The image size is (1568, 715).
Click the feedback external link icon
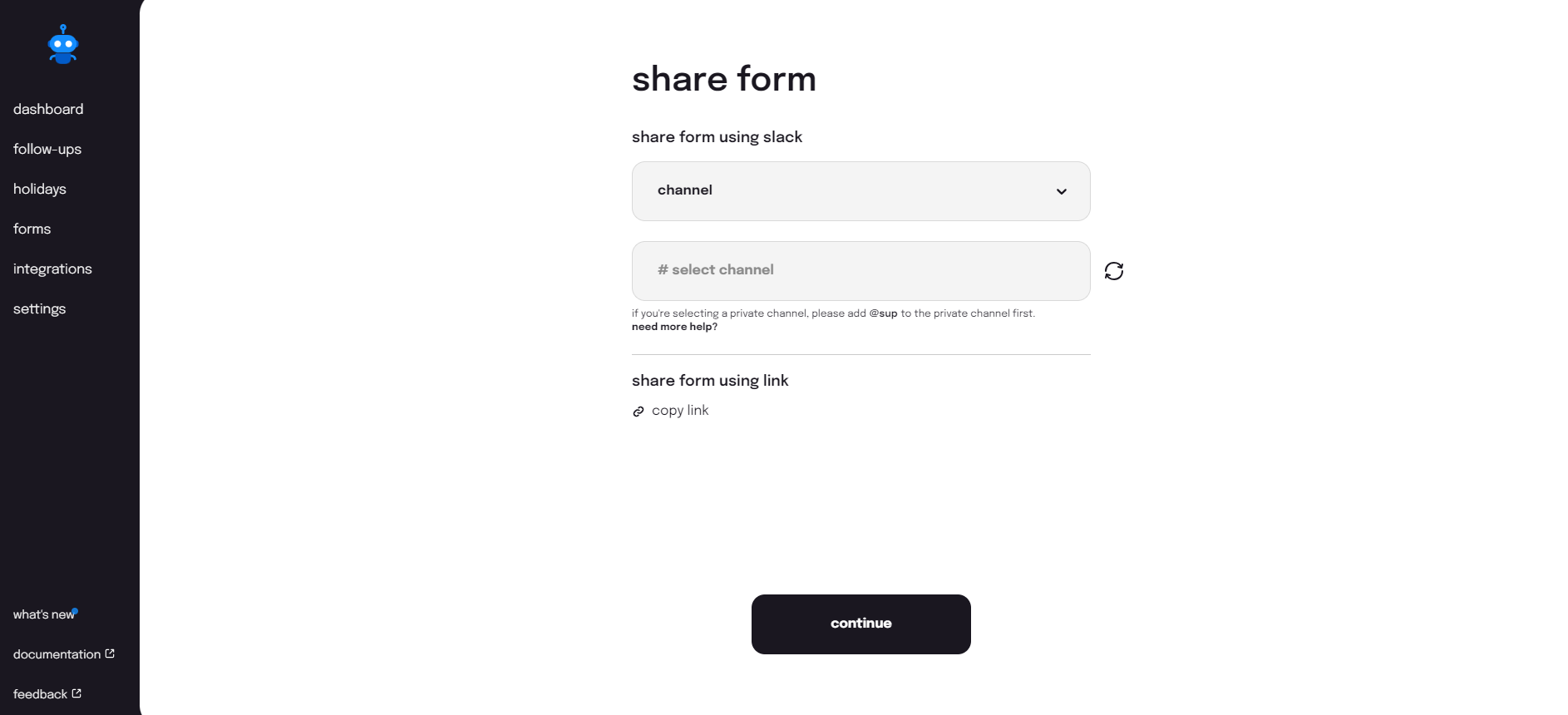coord(76,693)
